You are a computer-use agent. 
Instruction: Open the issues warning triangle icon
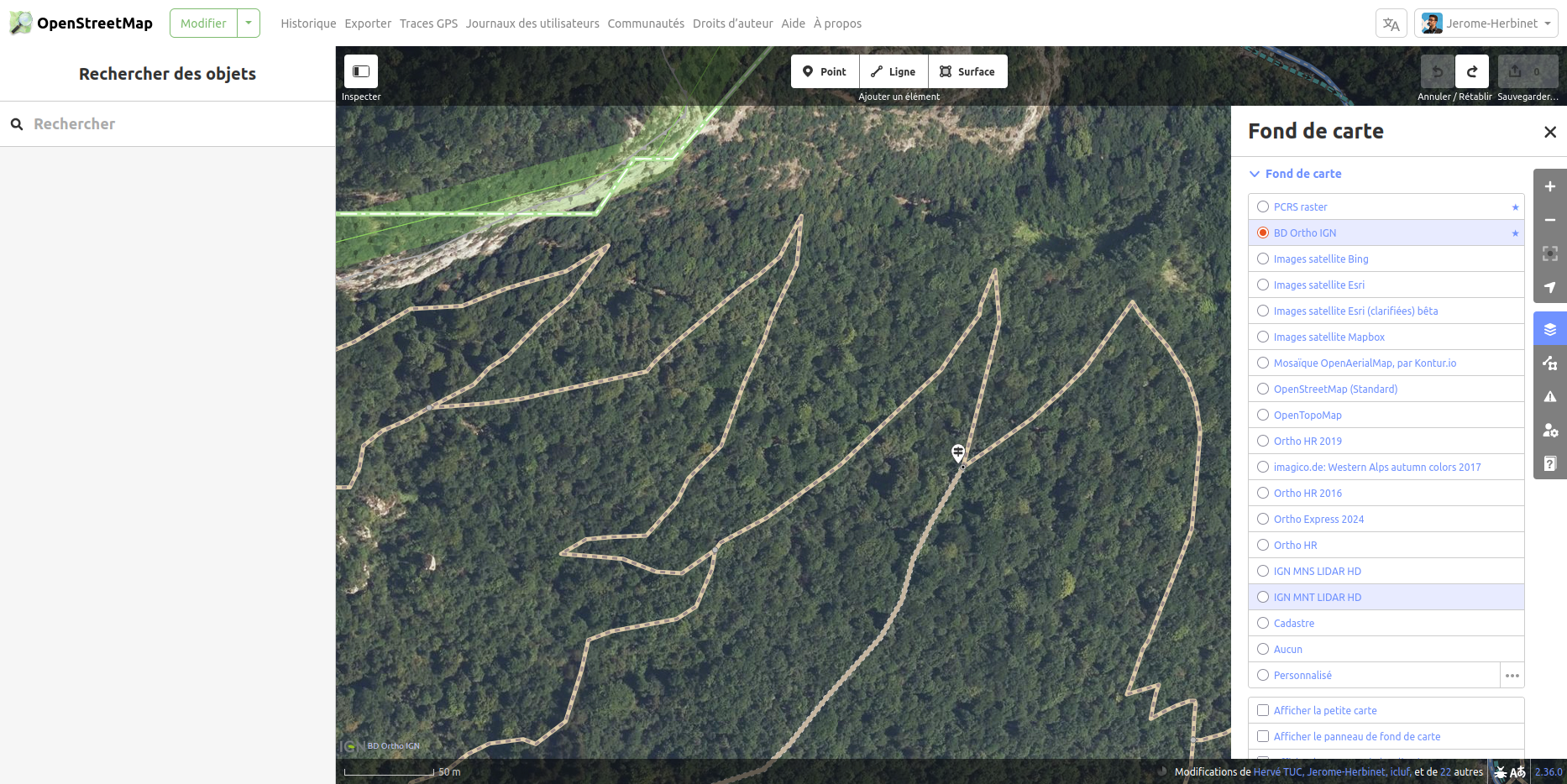tap(1550, 396)
